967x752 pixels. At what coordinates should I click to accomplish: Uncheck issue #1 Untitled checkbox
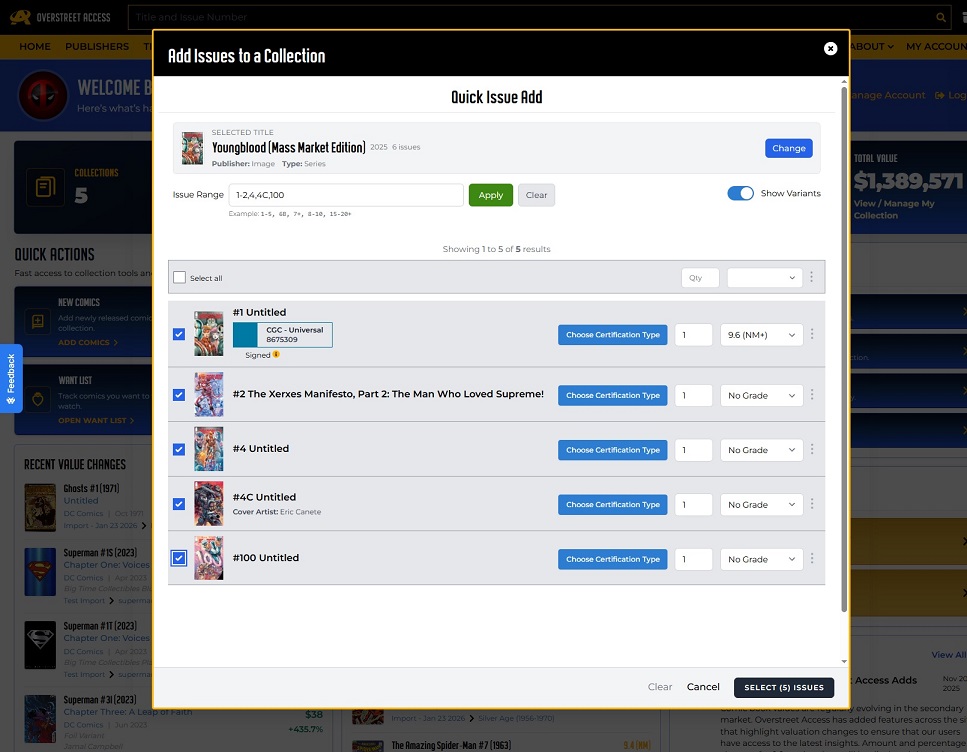[179, 334]
